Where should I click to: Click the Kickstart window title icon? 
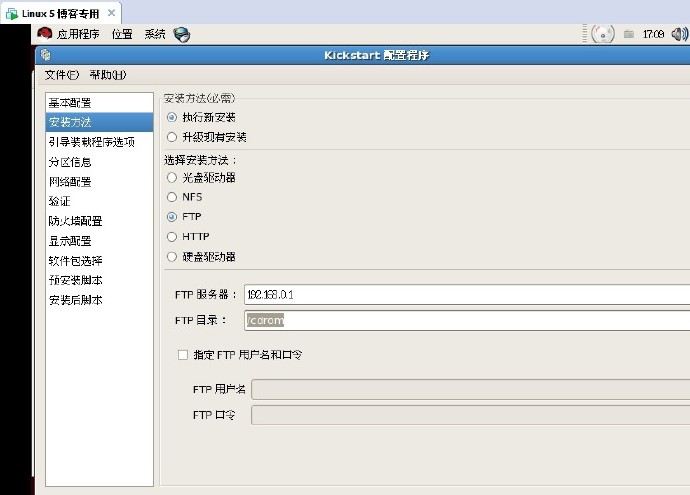(x=45, y=55)
